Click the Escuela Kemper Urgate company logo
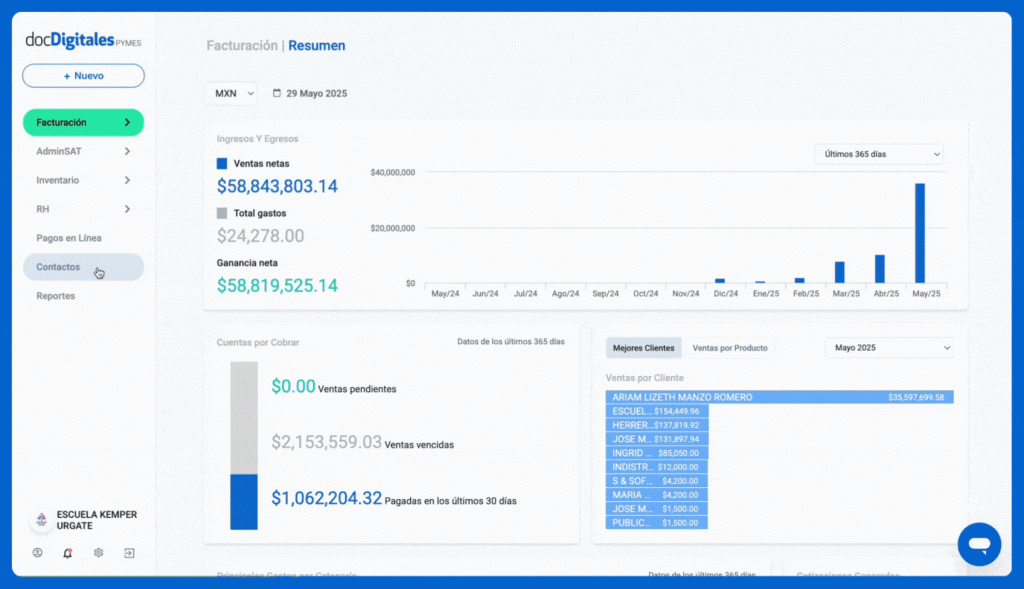 [x=41, y=520]
